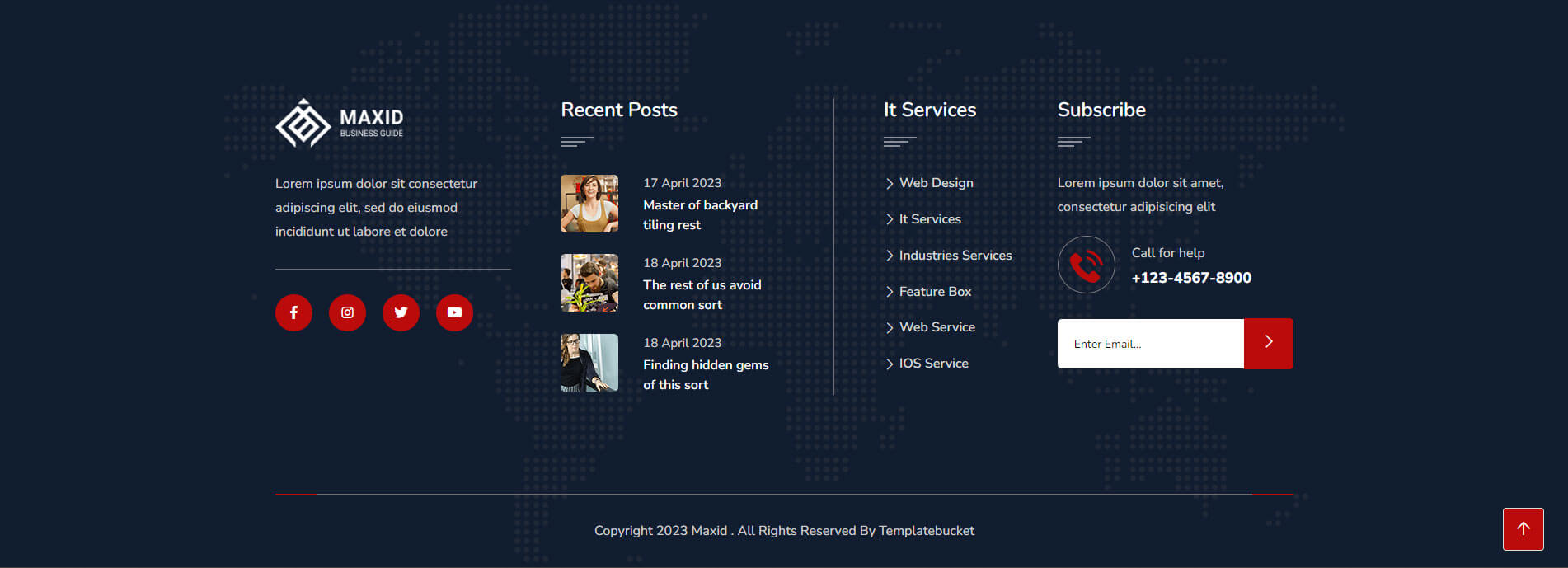The height and width of the screenshot is (568, 1568).
Task: Call the +123-4567-8900 help number
Action: [x=1191, y=278]
